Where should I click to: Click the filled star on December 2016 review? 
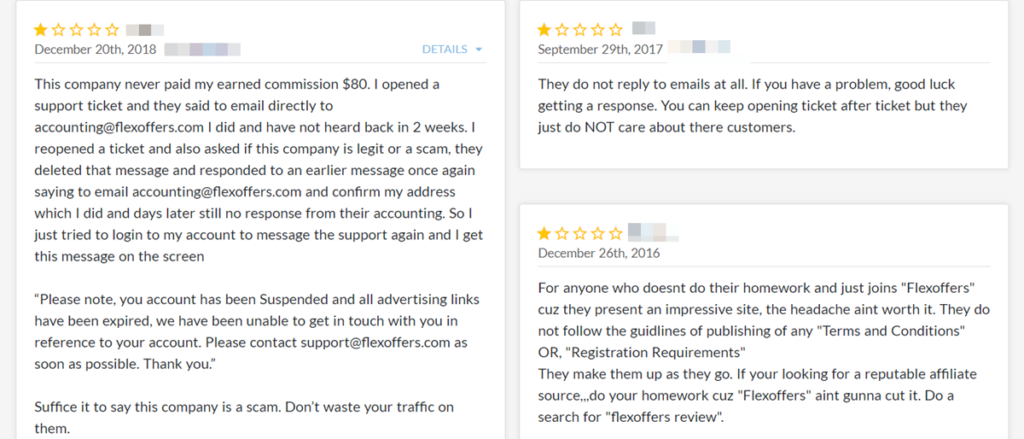pyautogui.click(x=546, y=233)
